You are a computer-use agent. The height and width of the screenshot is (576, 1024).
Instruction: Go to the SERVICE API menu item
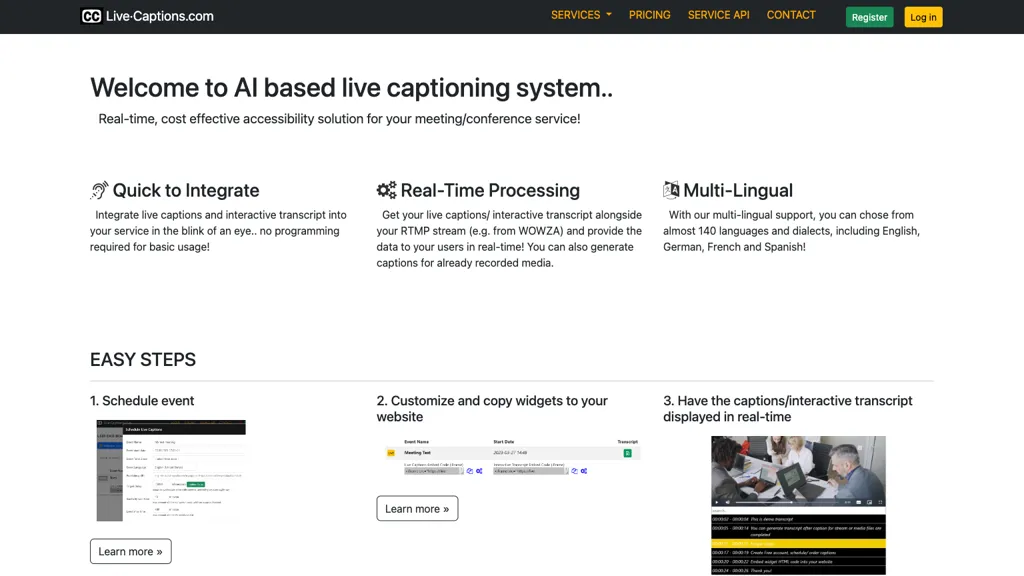tap(718, 15)
